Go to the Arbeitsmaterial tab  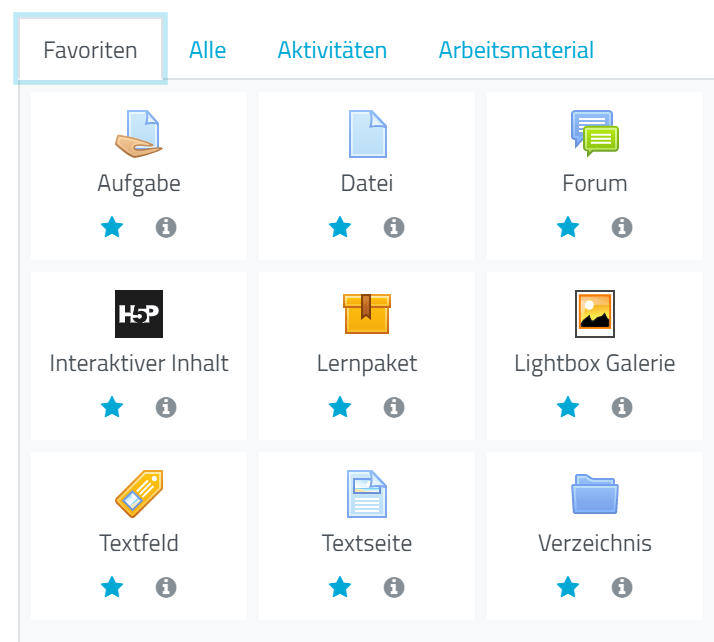(x=516, y=50)
